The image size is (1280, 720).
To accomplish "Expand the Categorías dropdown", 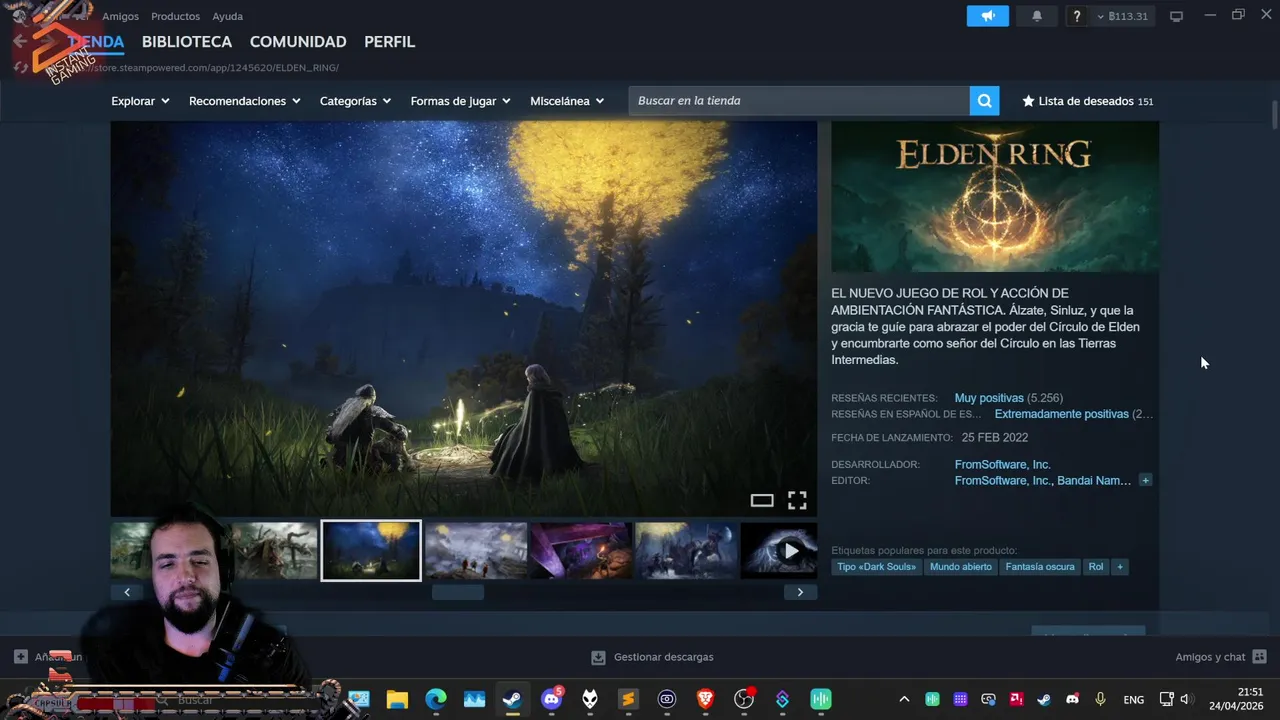I will click(355, 101).
